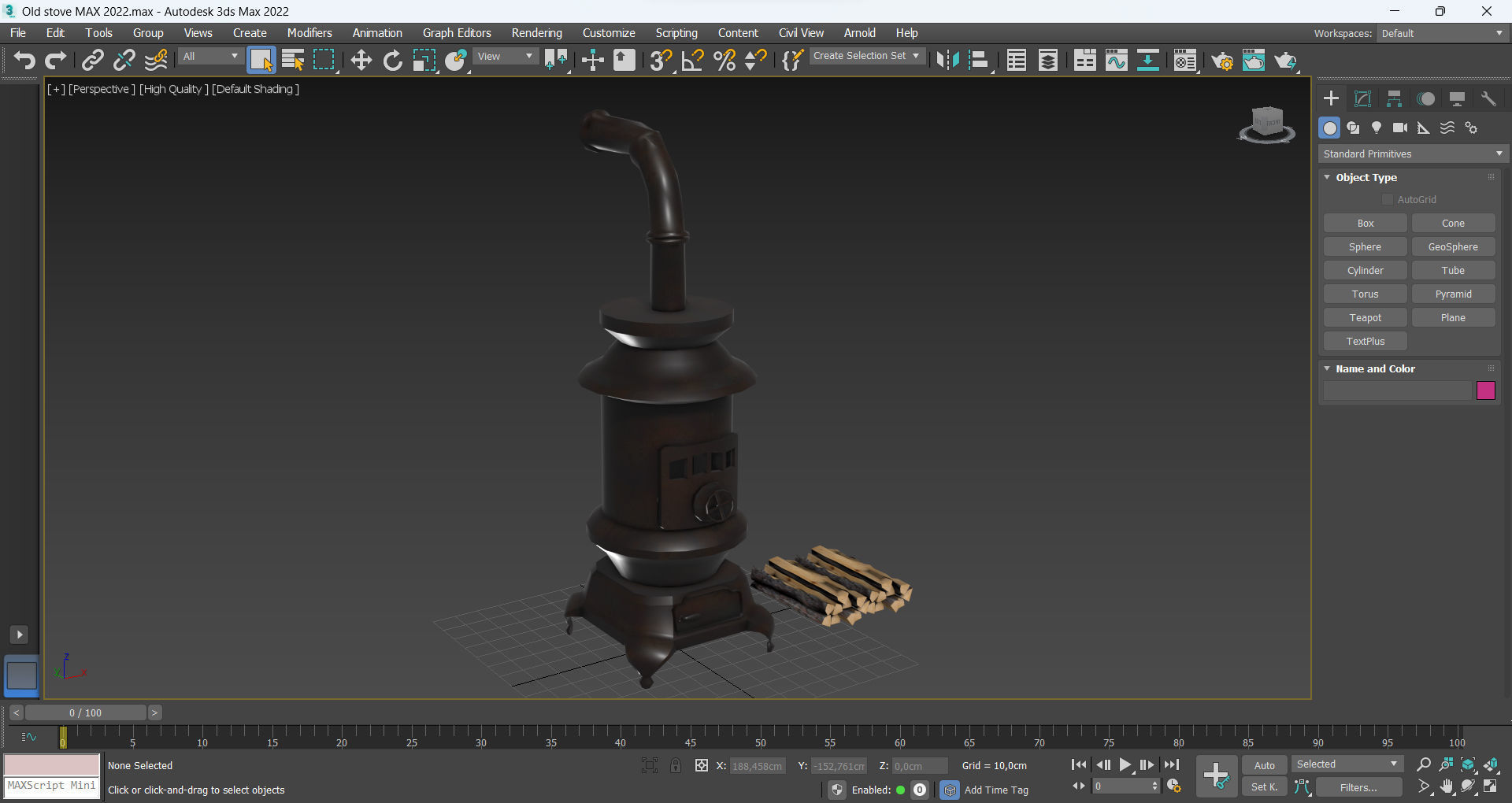Toggle Angle Snap
1512x803 pixels.
click(x=692, y=61)
